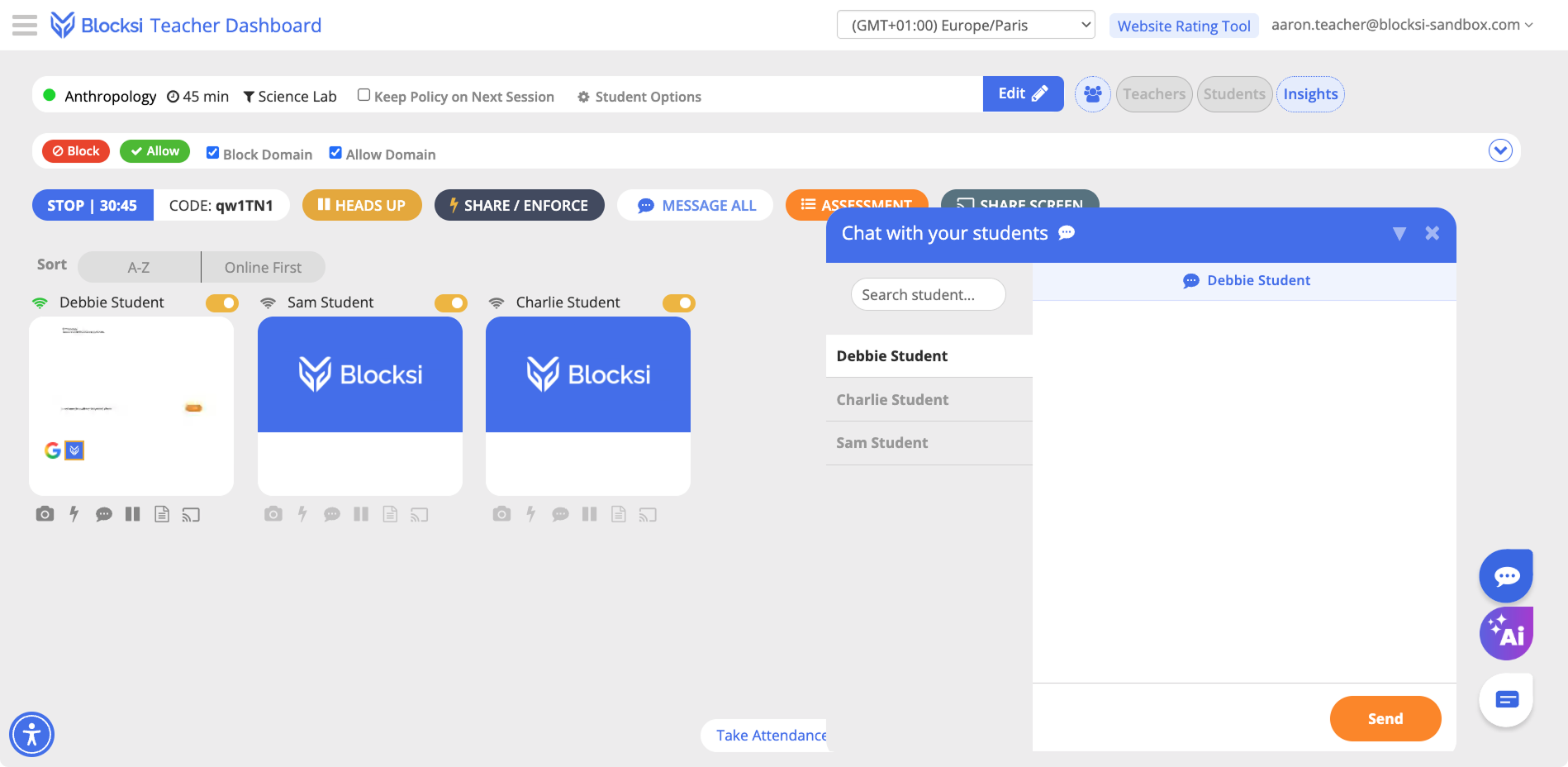Send the chat message
Viewport: 1568px width, 767px height.
[1385, 718]
